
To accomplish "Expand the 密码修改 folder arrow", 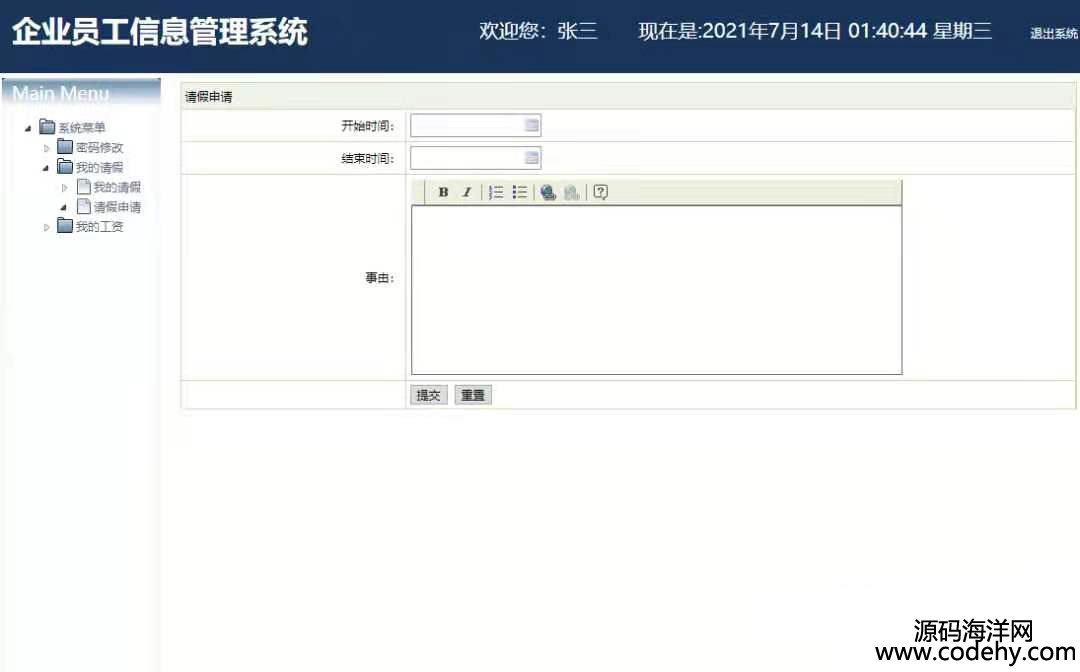I will 46,148.
